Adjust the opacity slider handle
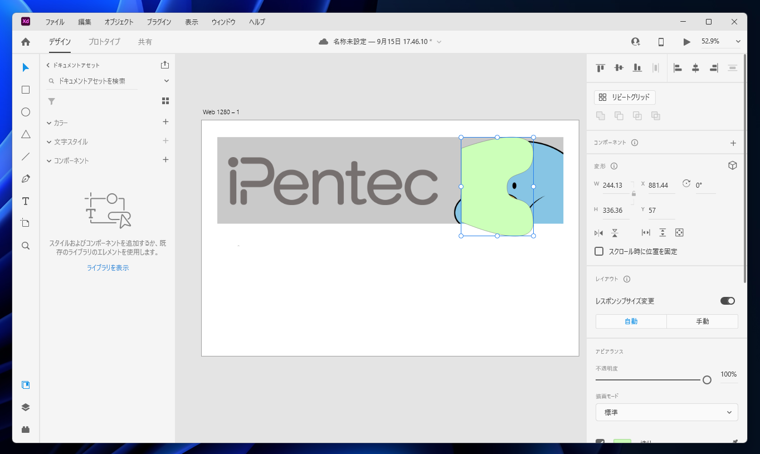 click(x=707, y=380)
